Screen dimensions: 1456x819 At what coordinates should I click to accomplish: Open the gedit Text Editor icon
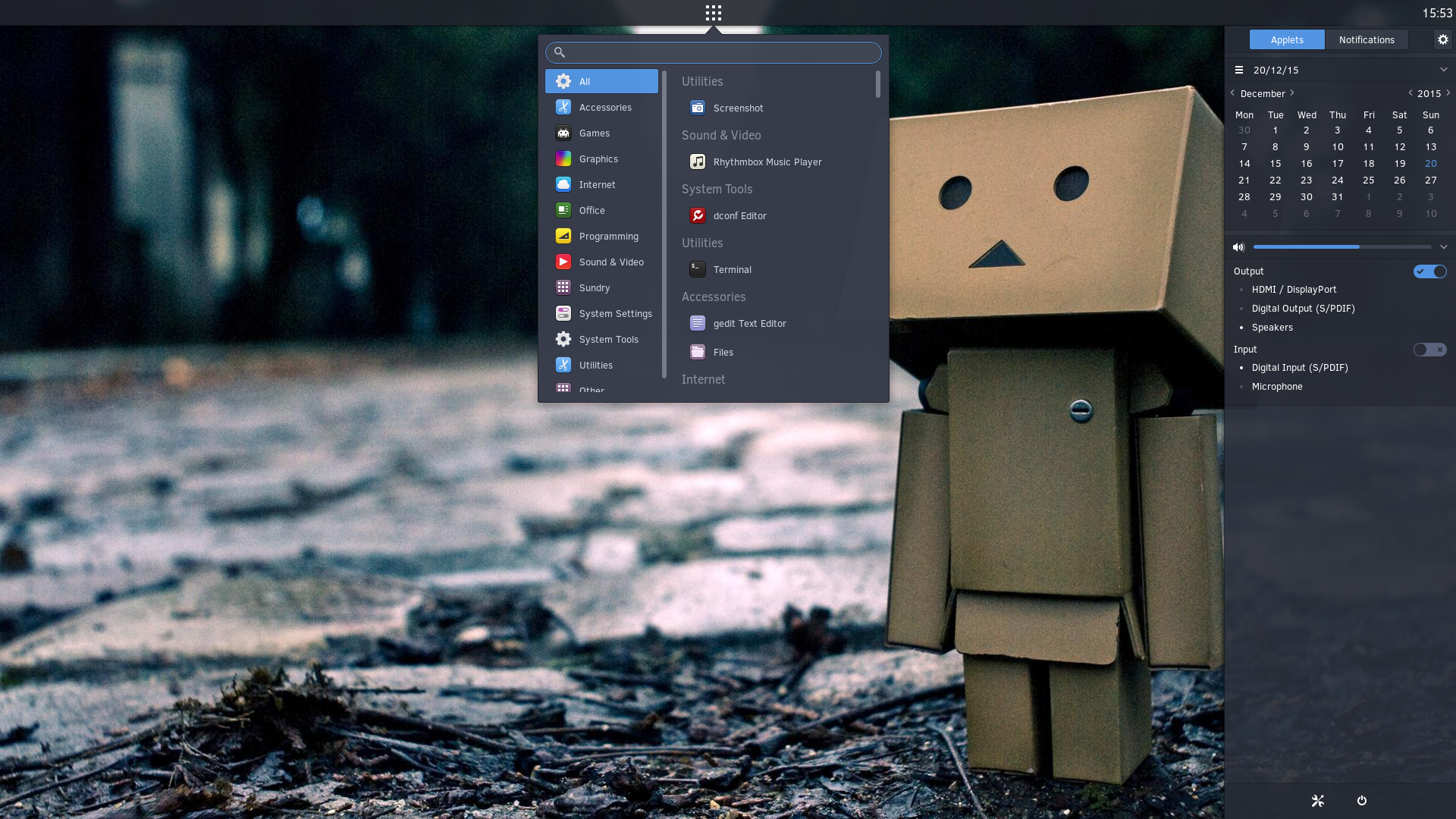coord(698,324)
